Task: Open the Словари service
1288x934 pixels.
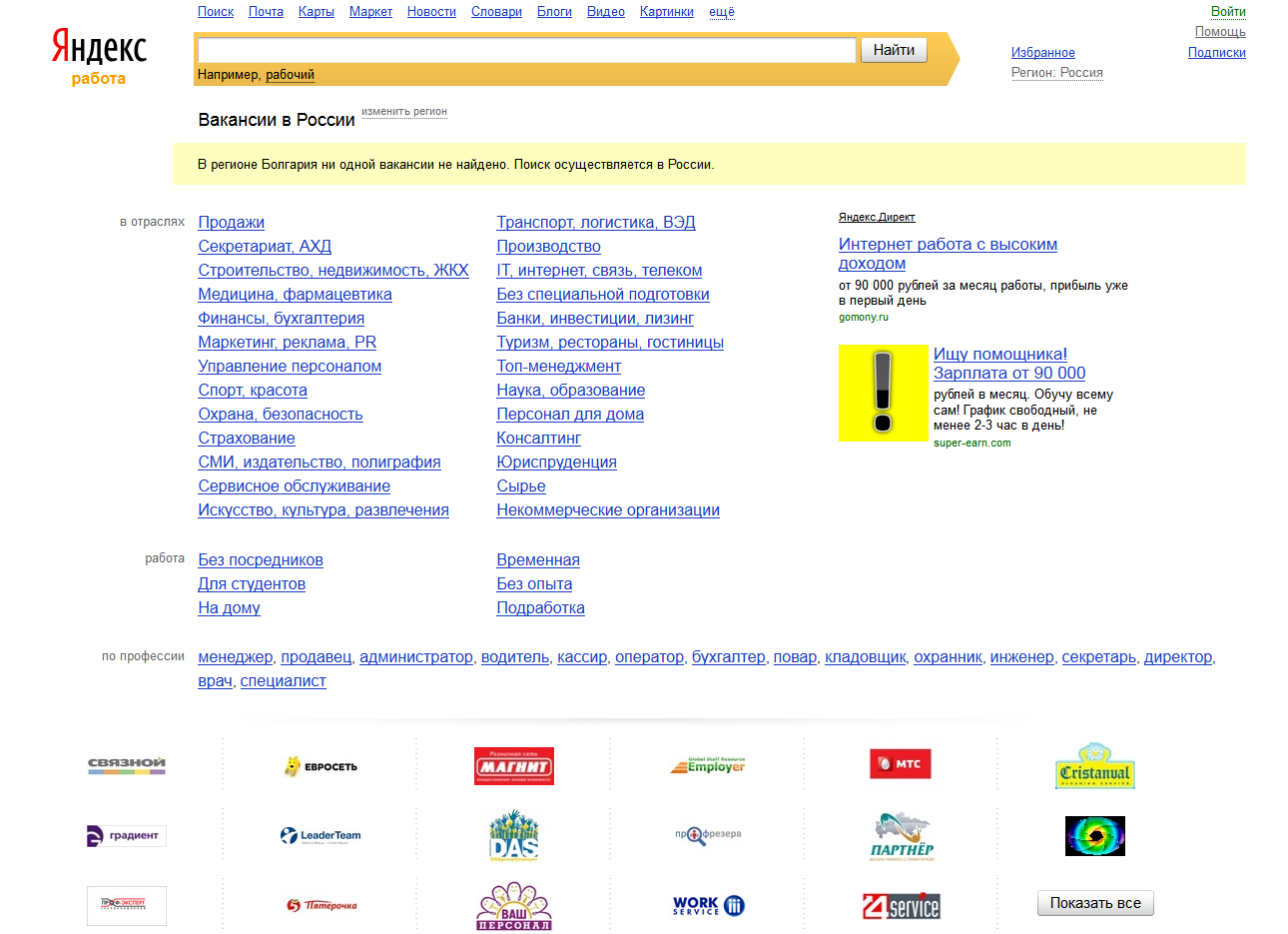Action: [496, 12]
